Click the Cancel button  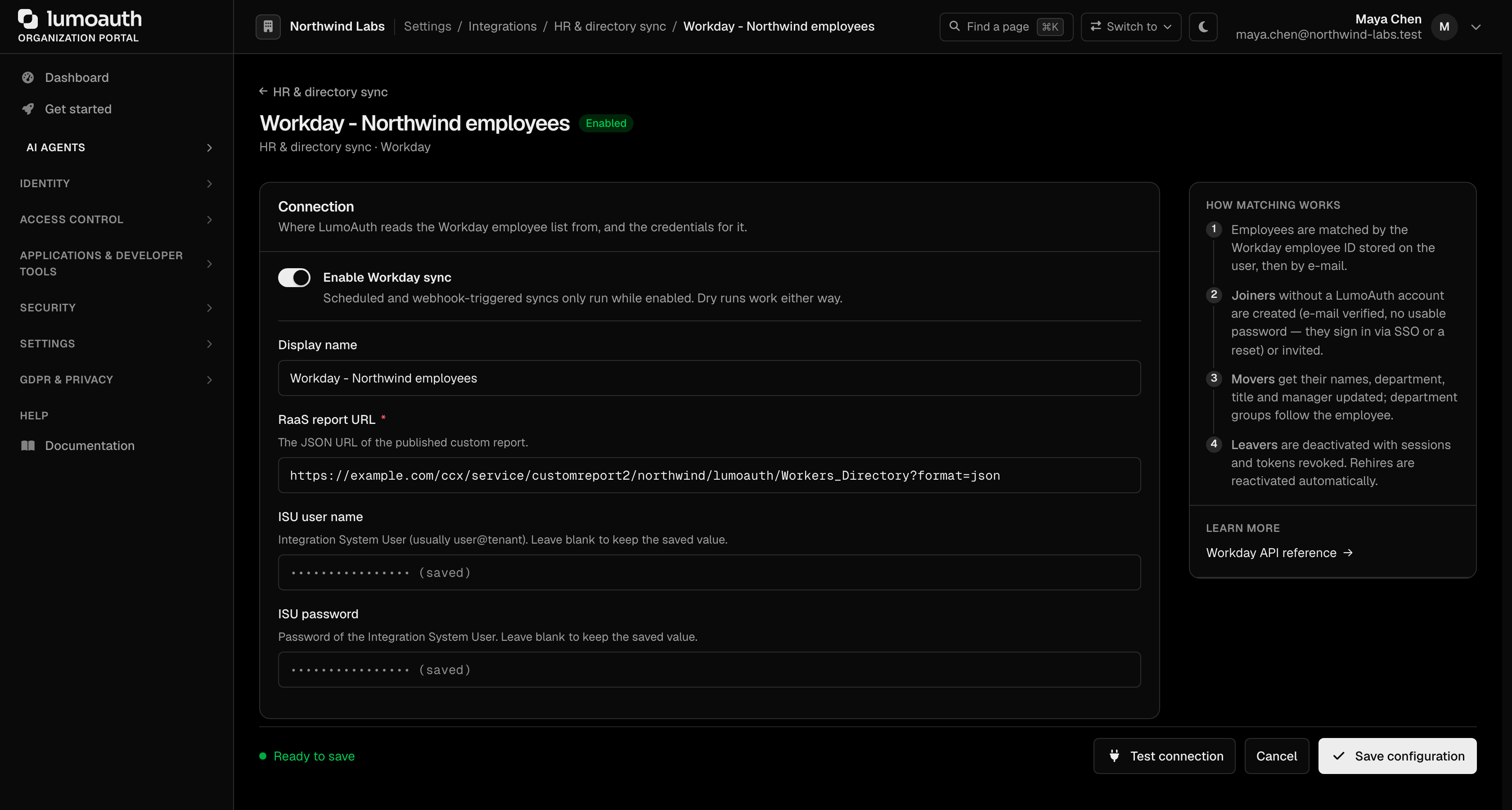click(1277, 756)
